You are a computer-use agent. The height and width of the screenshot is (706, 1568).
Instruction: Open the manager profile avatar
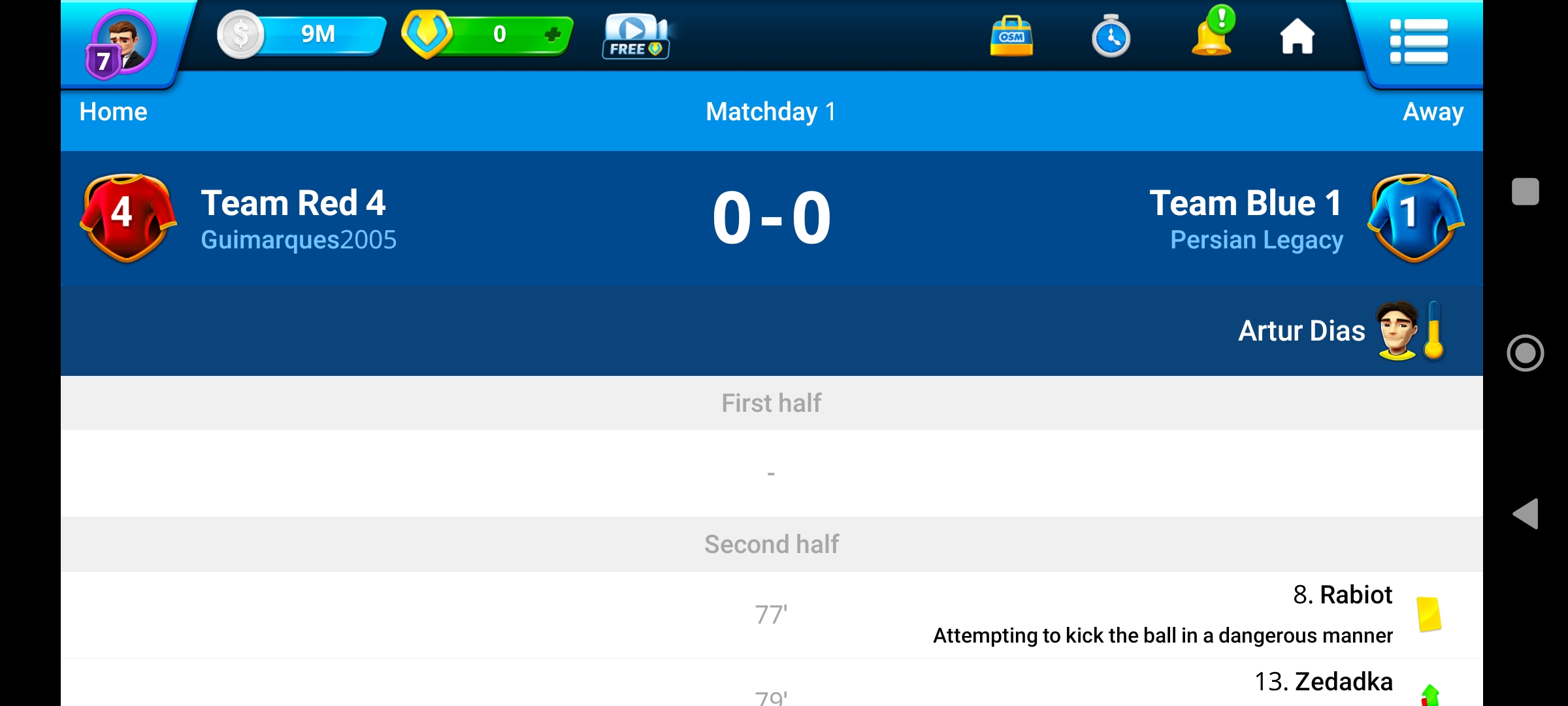(x=122, y=44)
